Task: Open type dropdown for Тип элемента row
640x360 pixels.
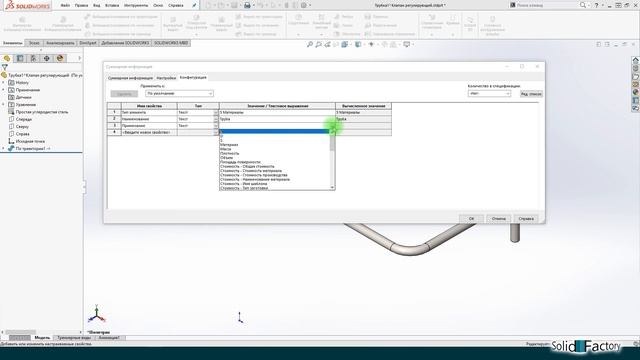Action: 216,113
